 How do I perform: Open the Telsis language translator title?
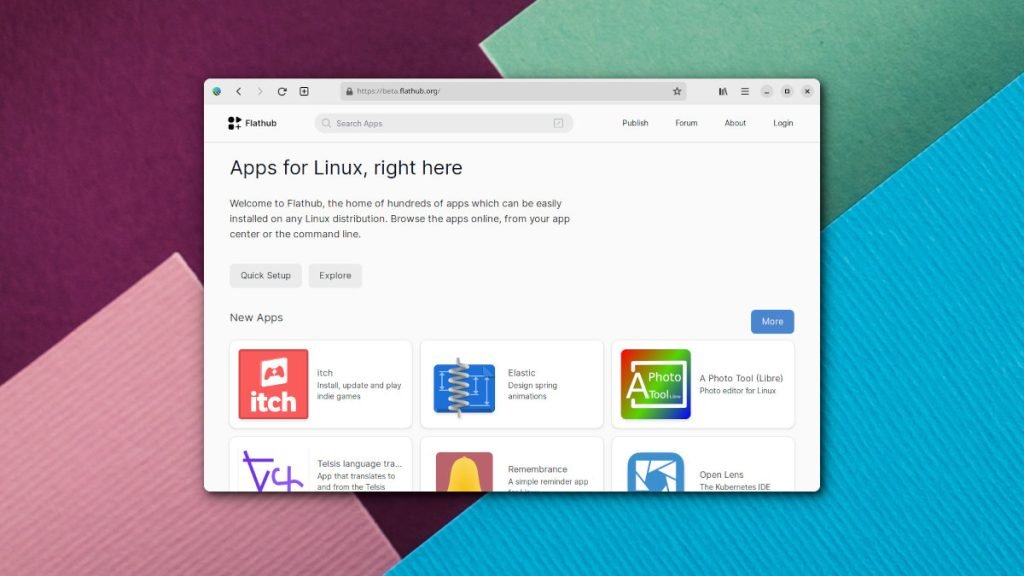360,464
